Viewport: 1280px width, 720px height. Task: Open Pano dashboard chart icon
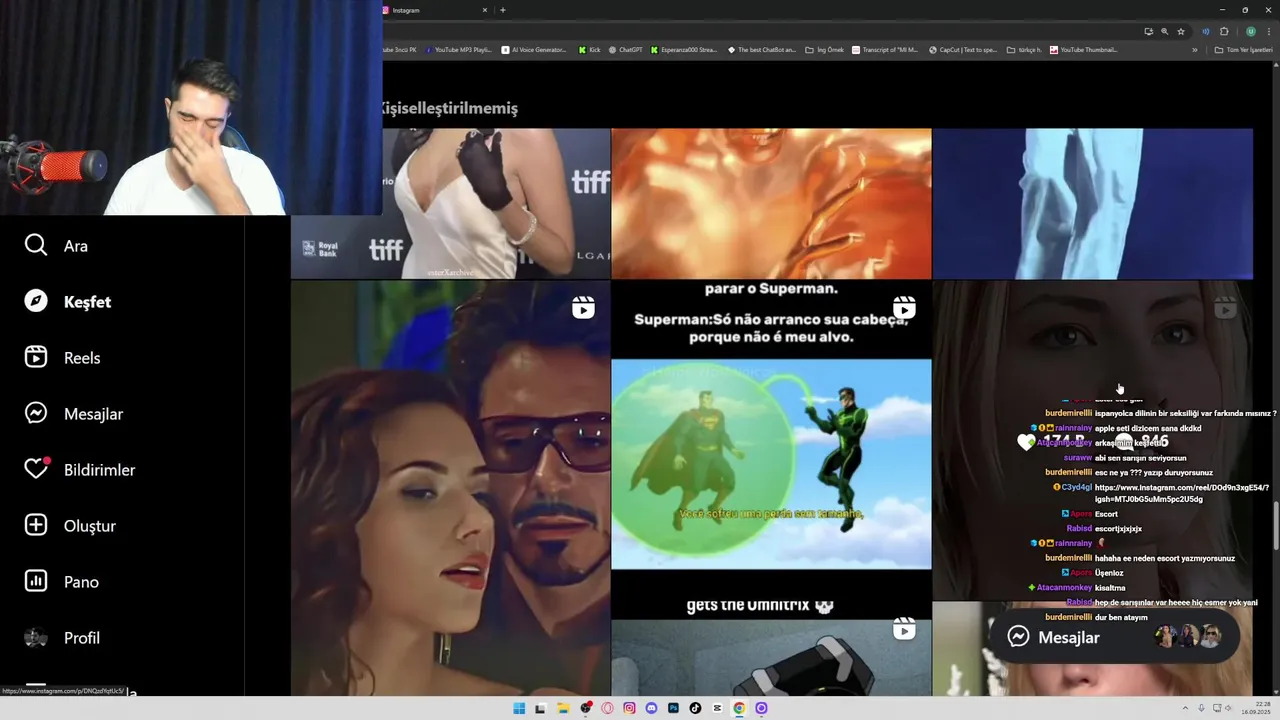pos(36,581)
